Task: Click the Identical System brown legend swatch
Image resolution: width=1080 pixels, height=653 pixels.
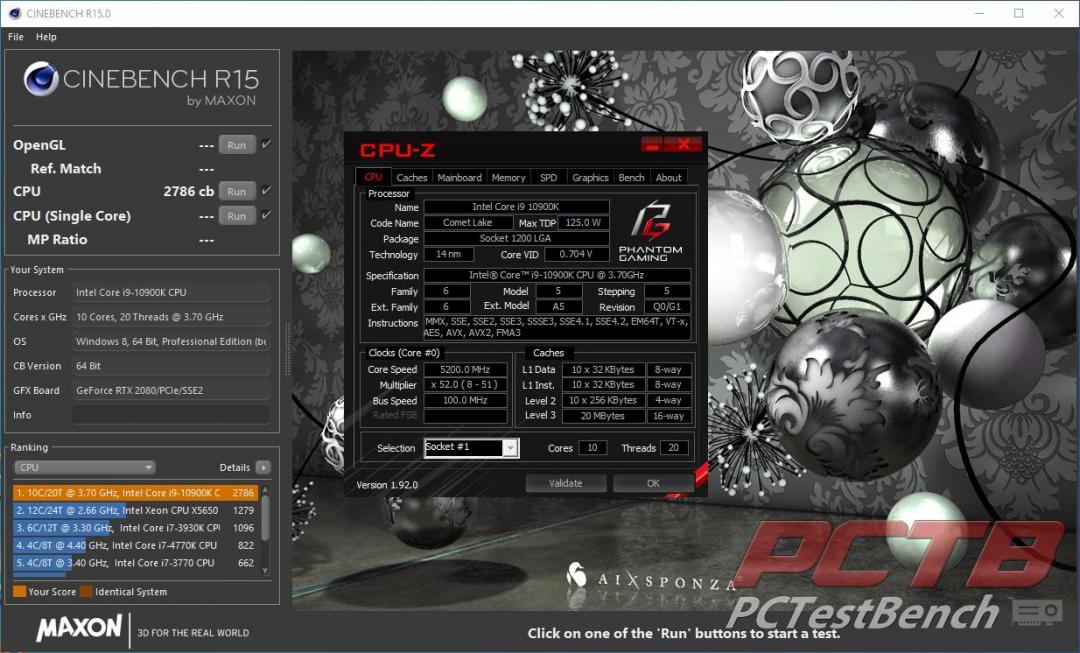Action: coord(86,591)
